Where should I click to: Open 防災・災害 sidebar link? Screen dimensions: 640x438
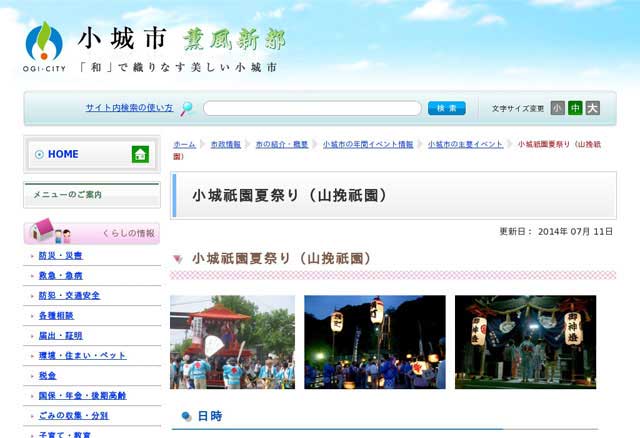point(60,256)
